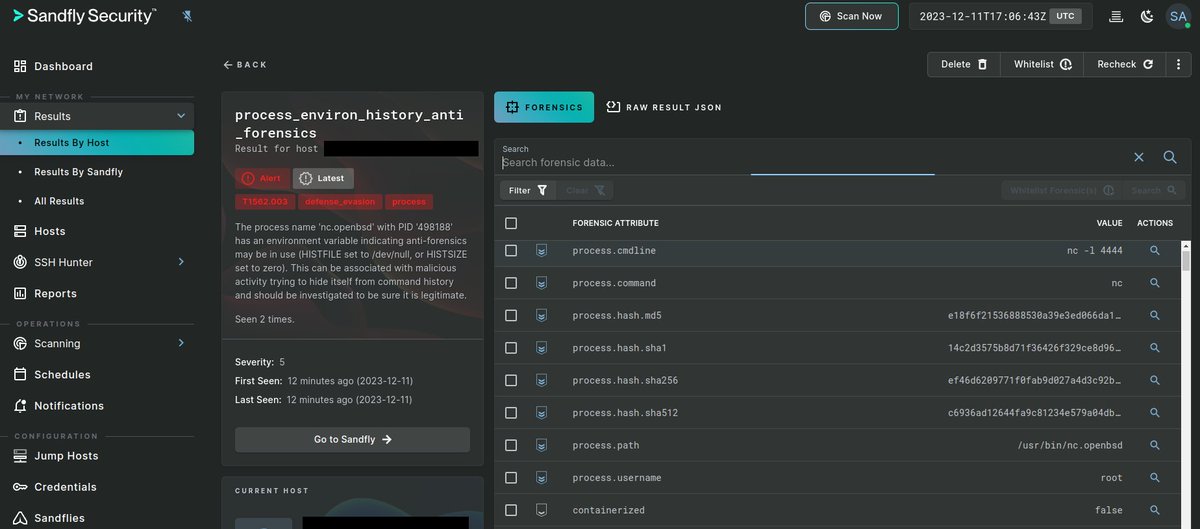The height and width of the screenshot is (529, 1200).
Task: Check the process.path row checkbox
Action: 511,445
